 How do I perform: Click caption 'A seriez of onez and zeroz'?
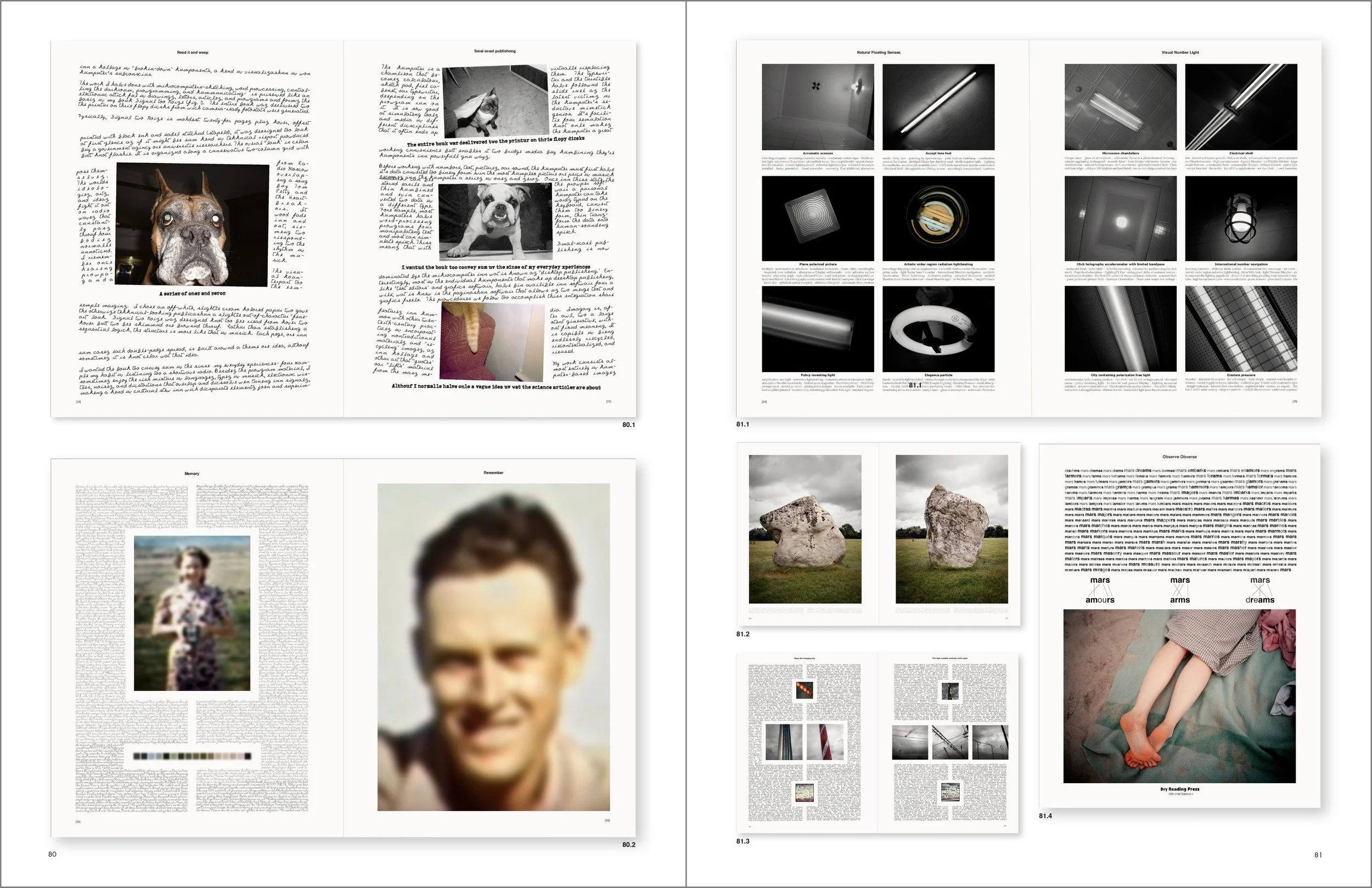point(193,294)
